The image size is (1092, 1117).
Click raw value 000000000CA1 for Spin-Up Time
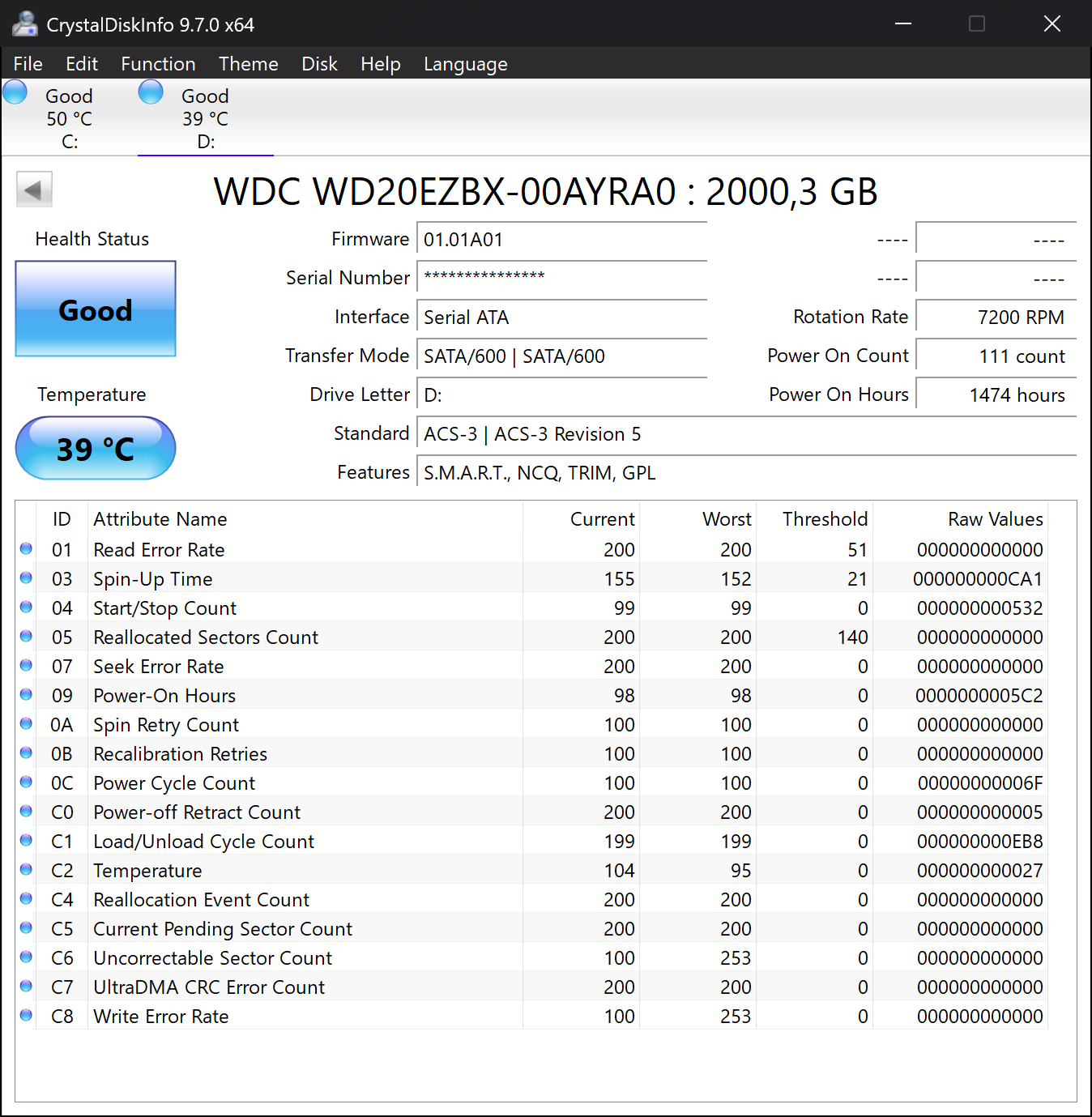point(978,579)
